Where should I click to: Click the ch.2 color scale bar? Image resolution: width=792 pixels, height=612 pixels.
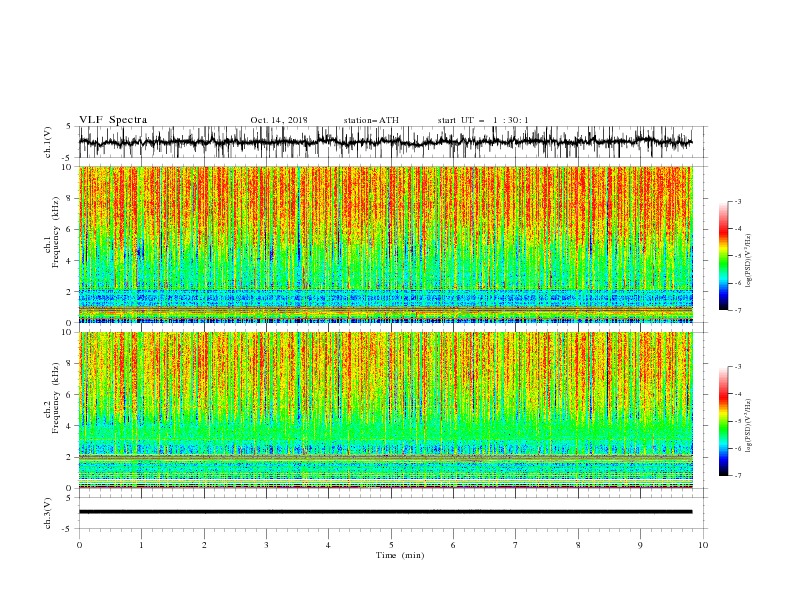[x=723, y=421]
